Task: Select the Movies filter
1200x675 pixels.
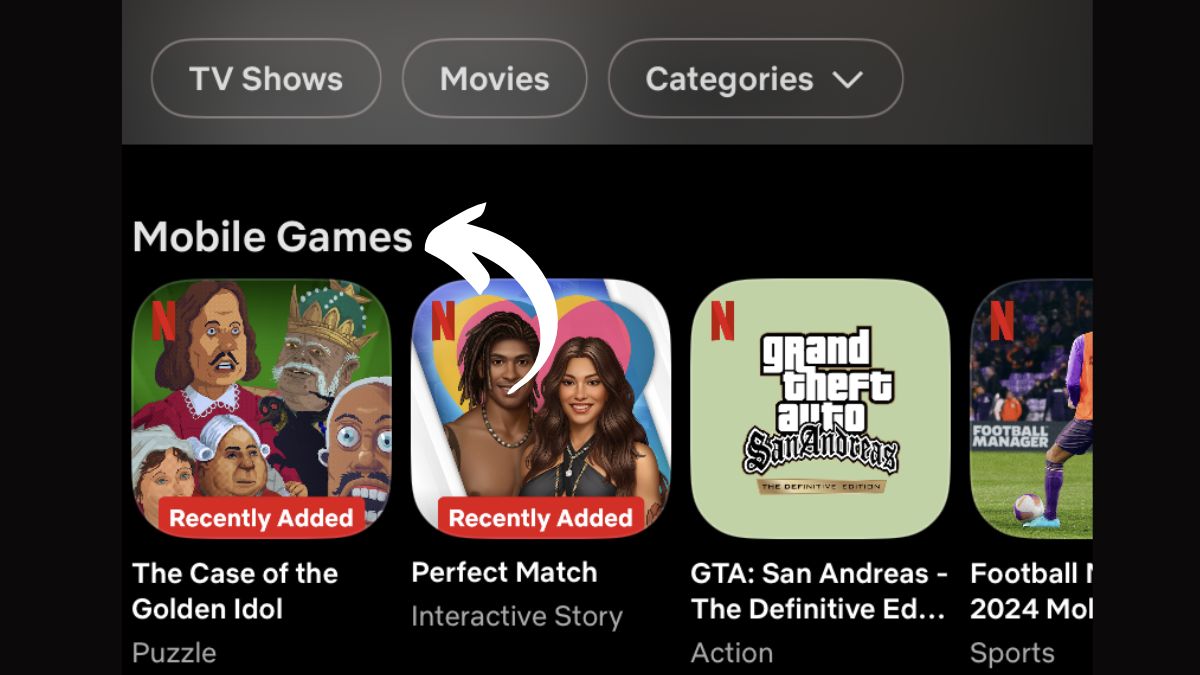Action: [494, 78]
